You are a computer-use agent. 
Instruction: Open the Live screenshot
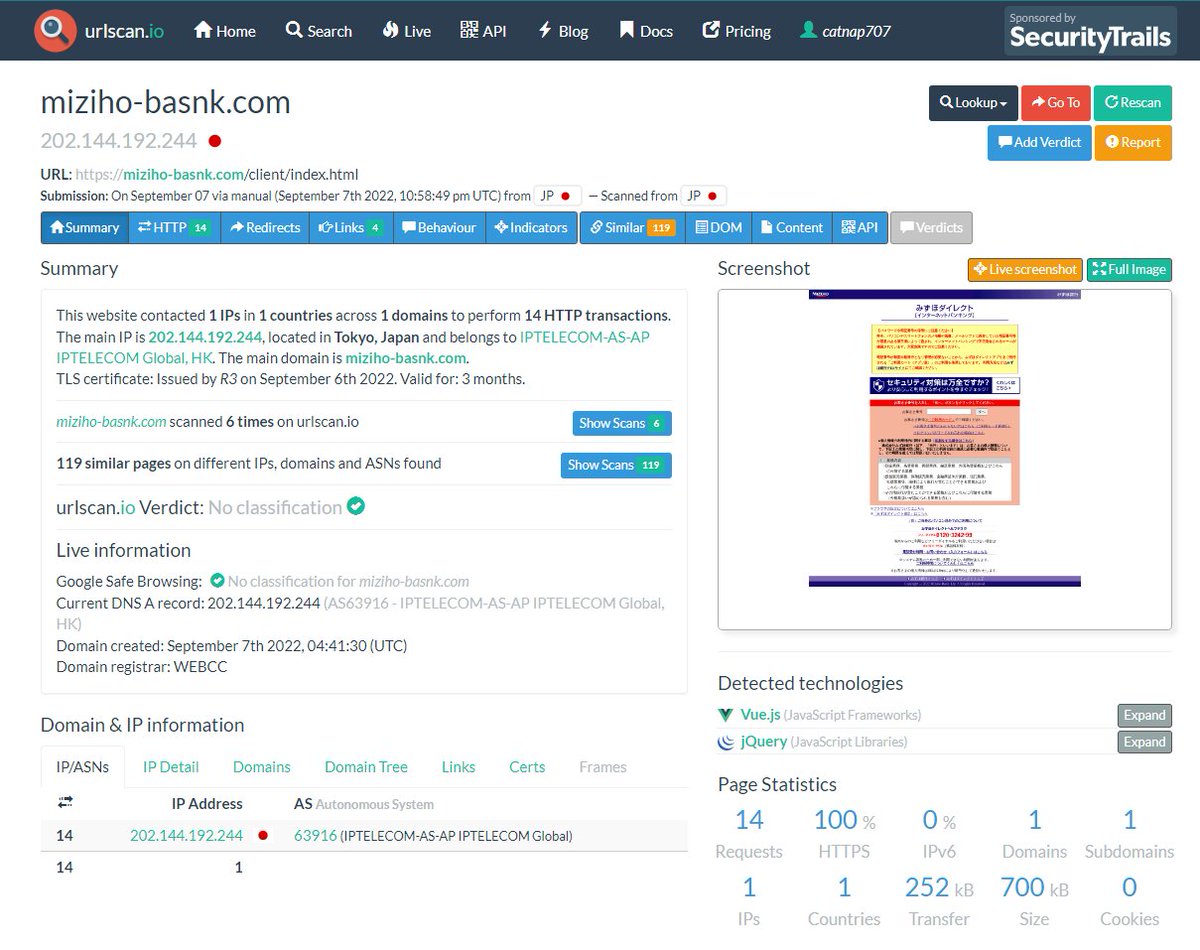1024,269
